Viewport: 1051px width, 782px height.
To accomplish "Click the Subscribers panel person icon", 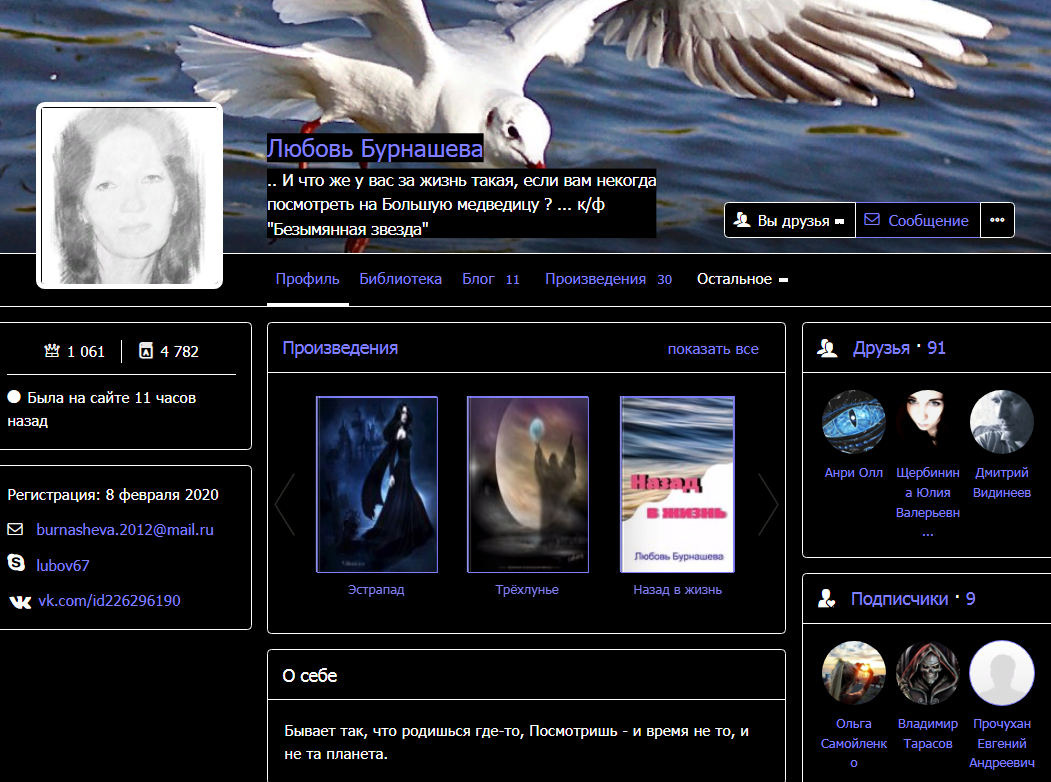I will (x=827, y=599).
